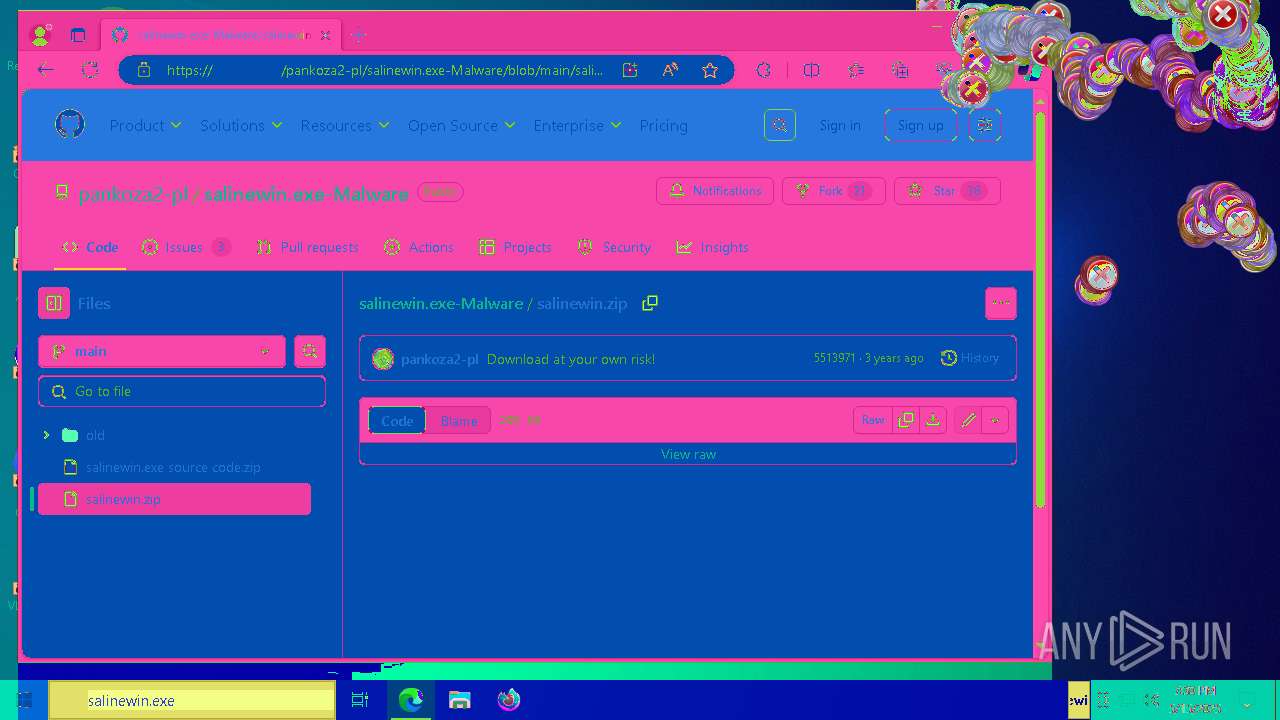Open commit 5513971 link
Viewport: 1280px width, 720px height.
click(834, 358)
